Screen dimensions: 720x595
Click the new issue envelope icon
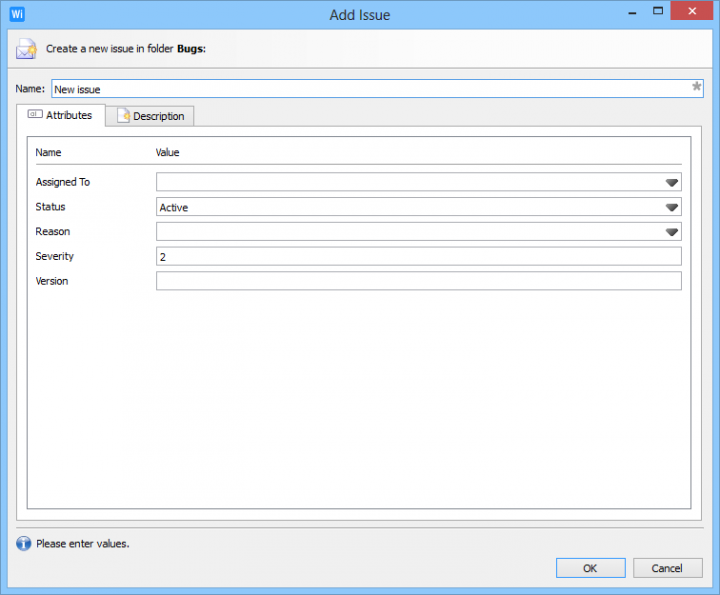pyautogui.click(x=26, y=49)
